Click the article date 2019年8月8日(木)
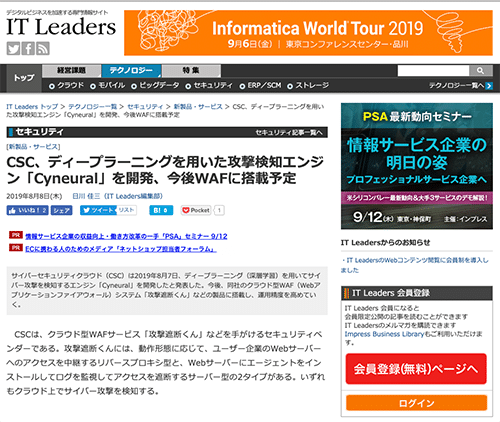This screenshot has height=422, width=500. click(34, 196)
